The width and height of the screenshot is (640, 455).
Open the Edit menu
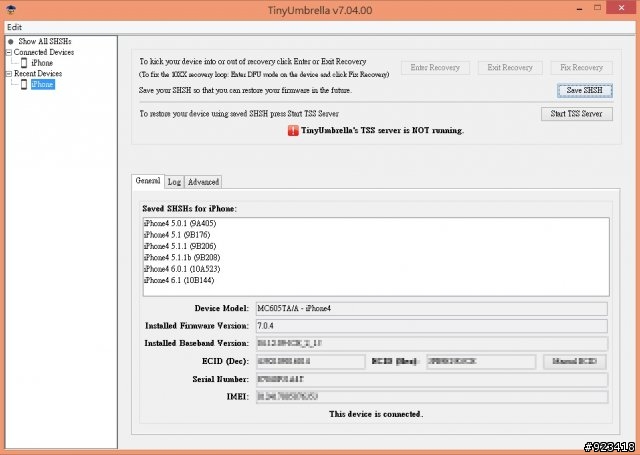(14, 27)
